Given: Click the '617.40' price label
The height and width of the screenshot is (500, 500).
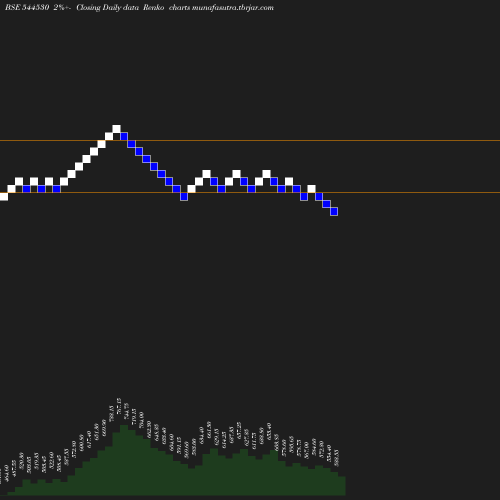Looking at the screenshot, I should pyautogui.click(x=89, y=439).
